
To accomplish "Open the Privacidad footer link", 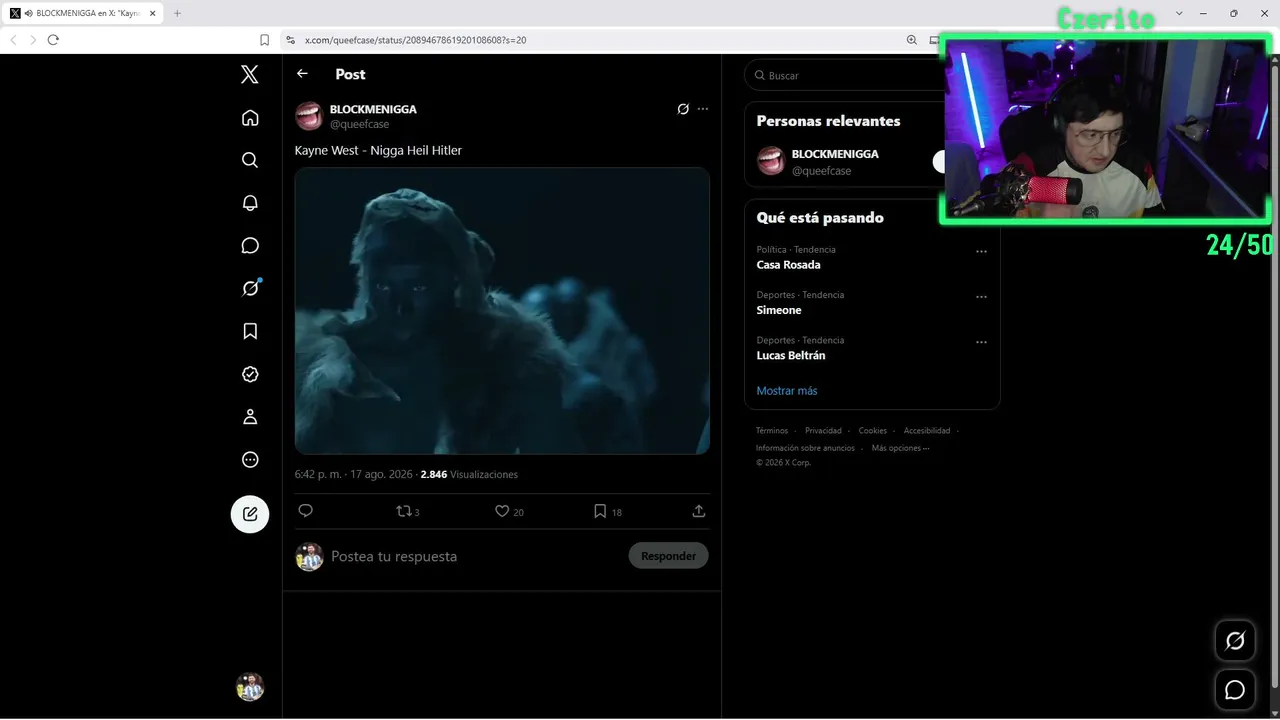I will click(823, 431).
